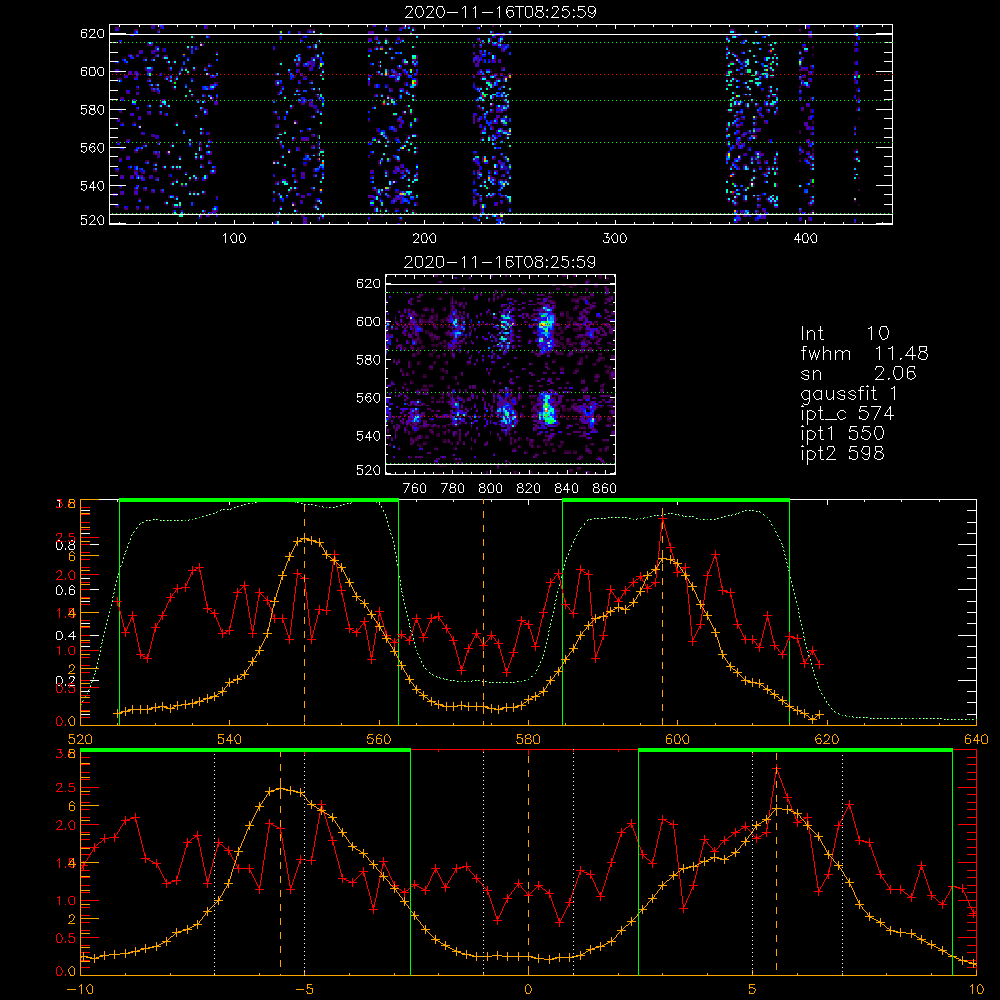Click x-axis label 860 on middle image
Image resolution: width=1000 pixels, height=1000 pixels.
click(x=605, y=489)
